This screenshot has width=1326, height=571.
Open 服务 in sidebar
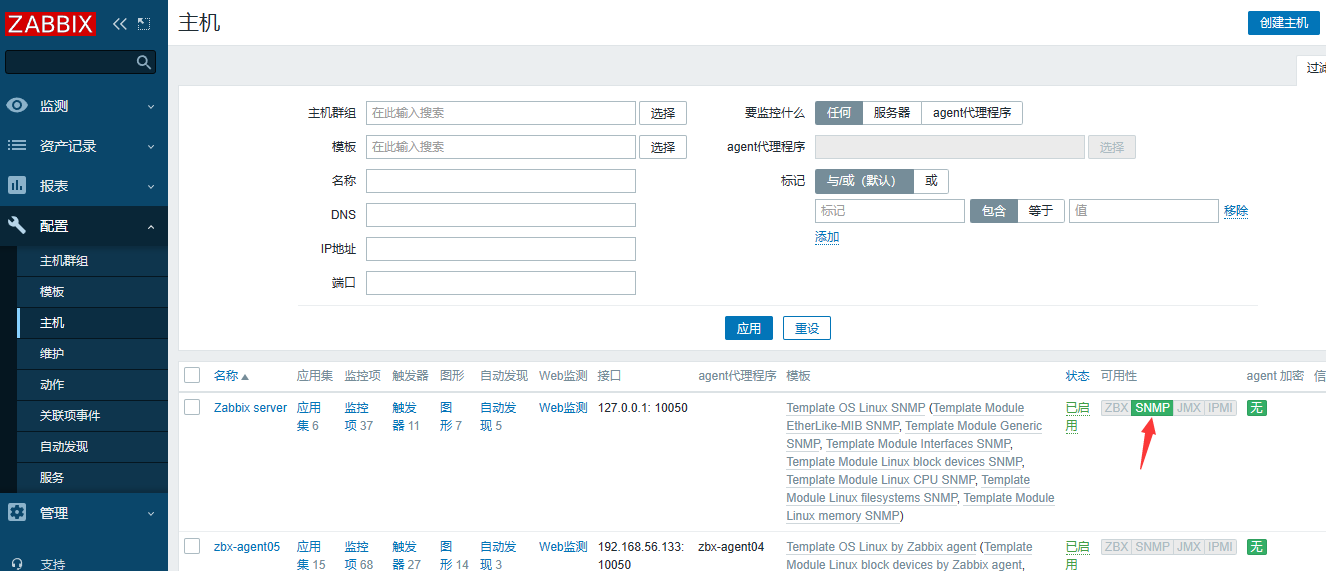[52, 478]
